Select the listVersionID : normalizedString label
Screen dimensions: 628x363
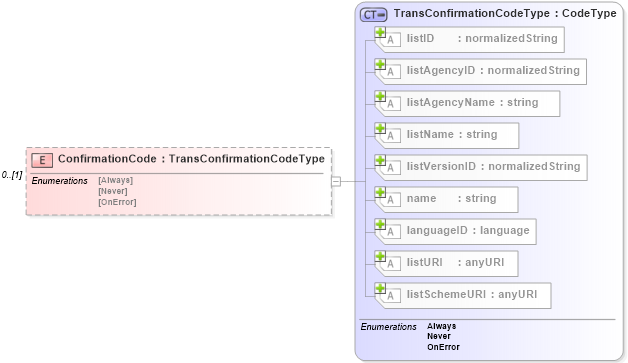point(493,167)
